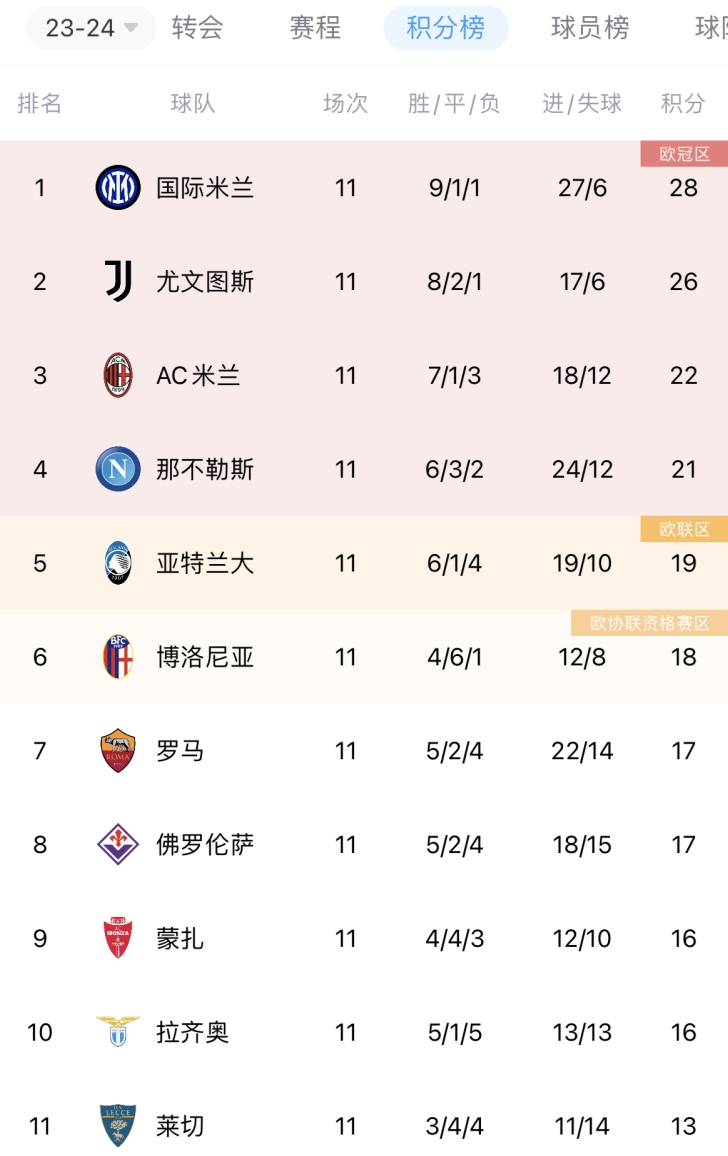Switch to the 赛程 tab
728x1156 pixels.
click(x=315, y=28)
